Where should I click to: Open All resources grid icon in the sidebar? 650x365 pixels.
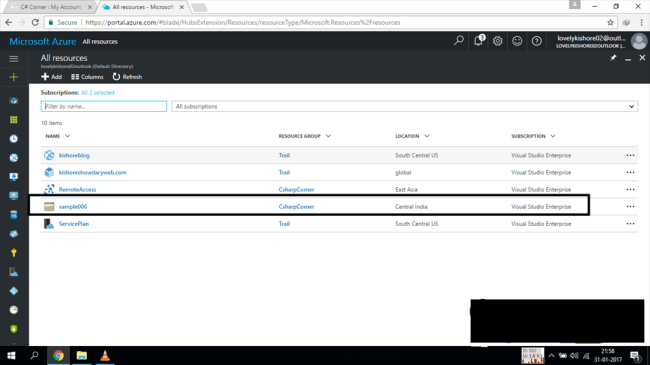(x=14, y=120)
